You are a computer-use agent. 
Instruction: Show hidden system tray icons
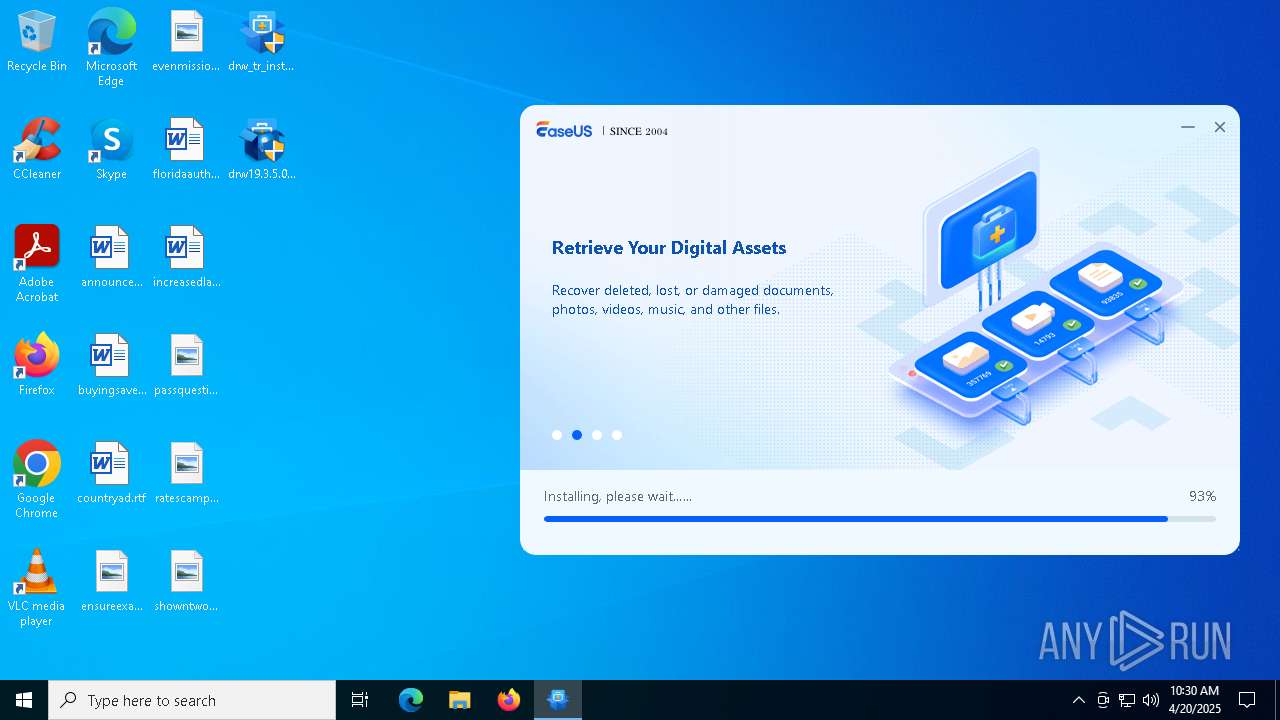click(1078, 700)
